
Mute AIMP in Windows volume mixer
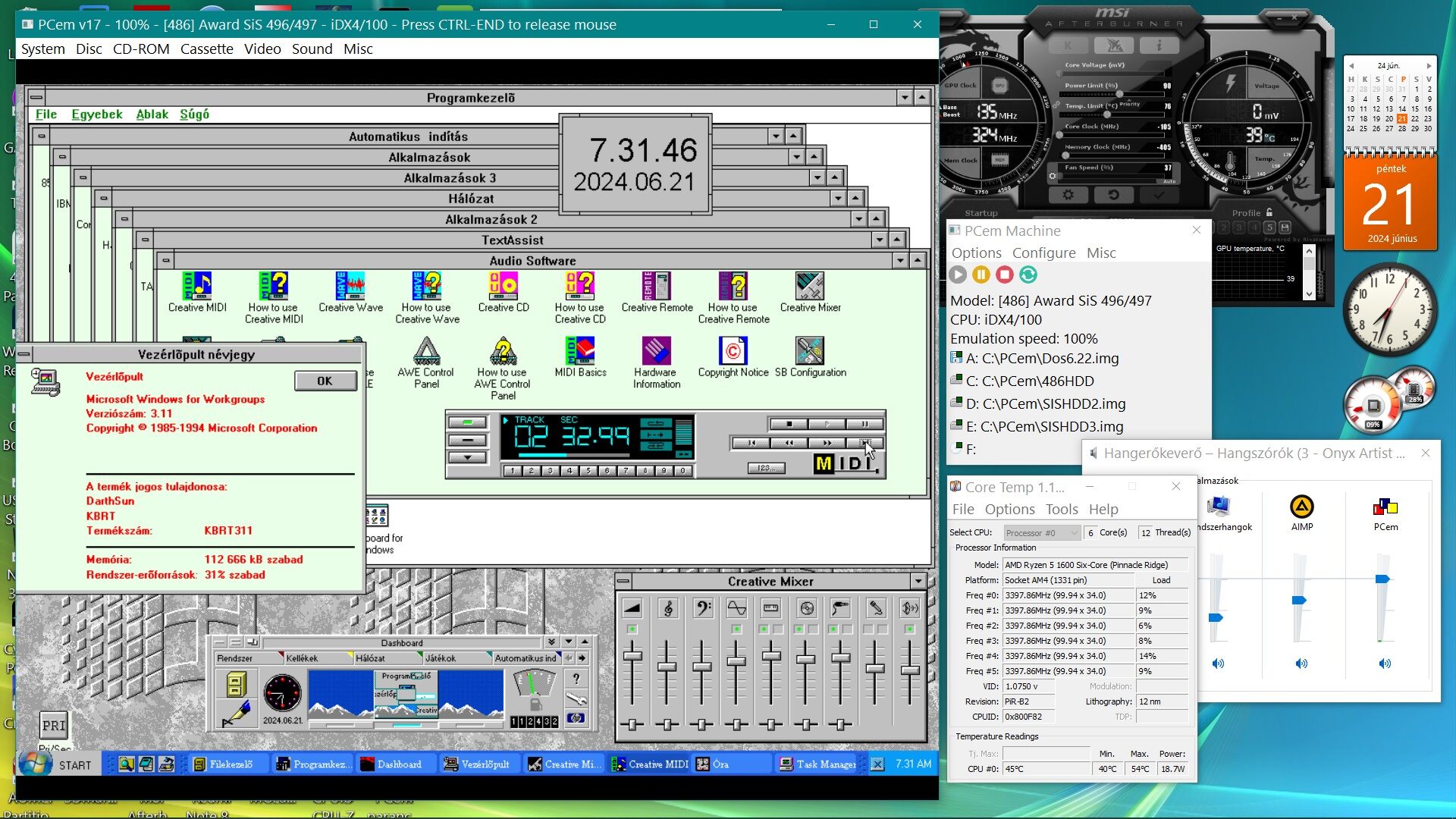click(x=1301, y=664)
